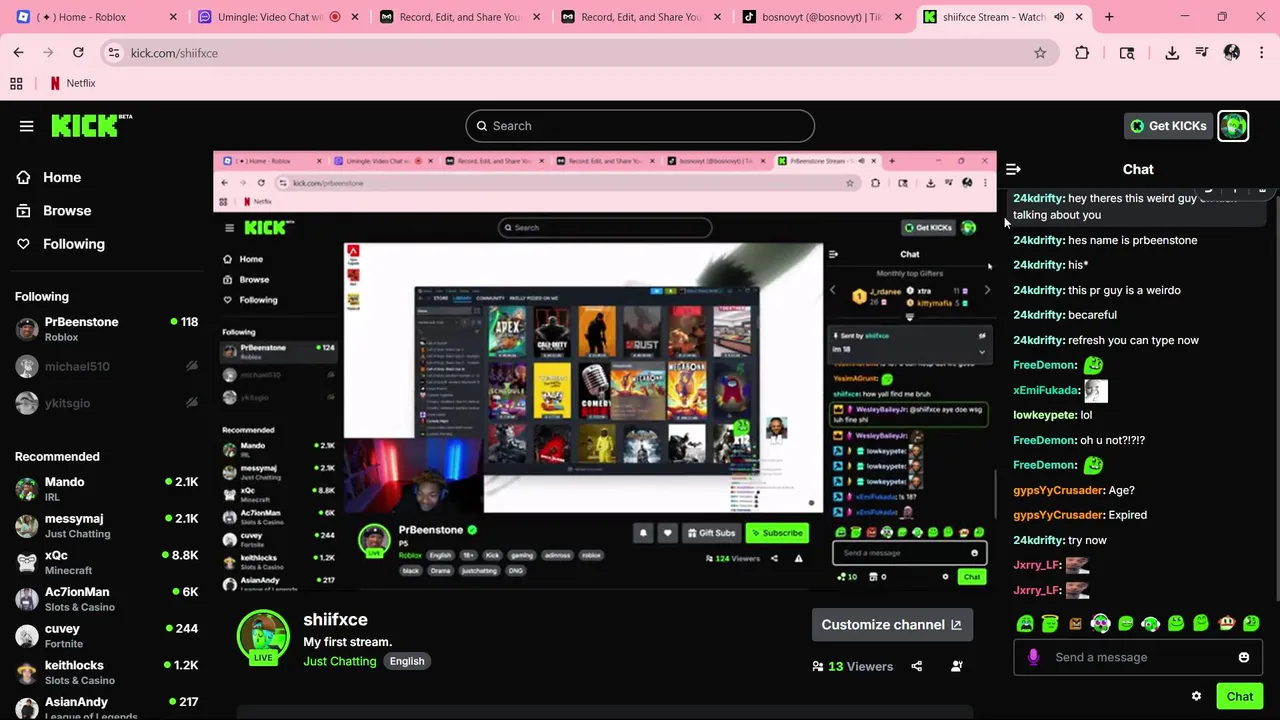Close the bosnovyt TikTok tab

pos(898,17)
